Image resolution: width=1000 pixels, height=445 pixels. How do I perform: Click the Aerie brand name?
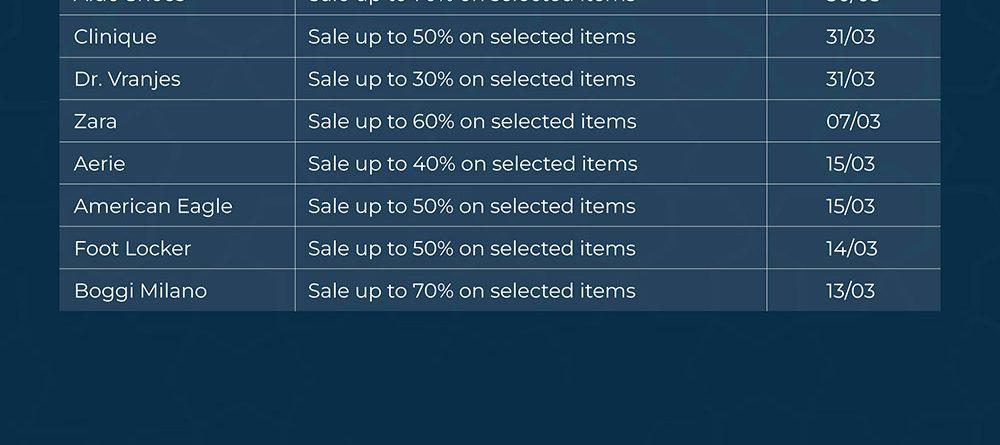tap(99, 164)
